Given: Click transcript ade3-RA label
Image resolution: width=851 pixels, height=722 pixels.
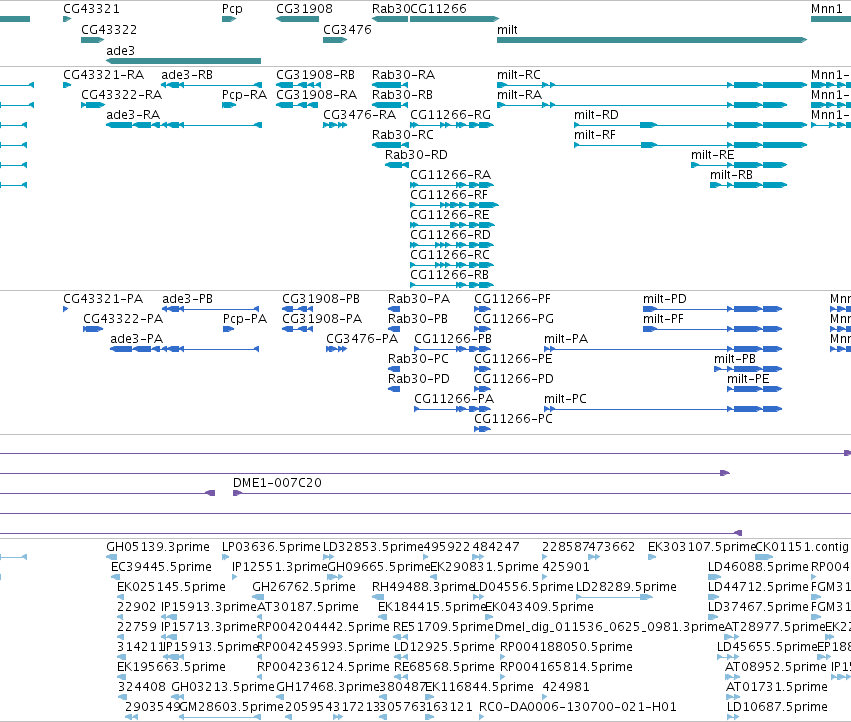Looking at the screenshot, I should pyautogui.click(x=133, y=115).
